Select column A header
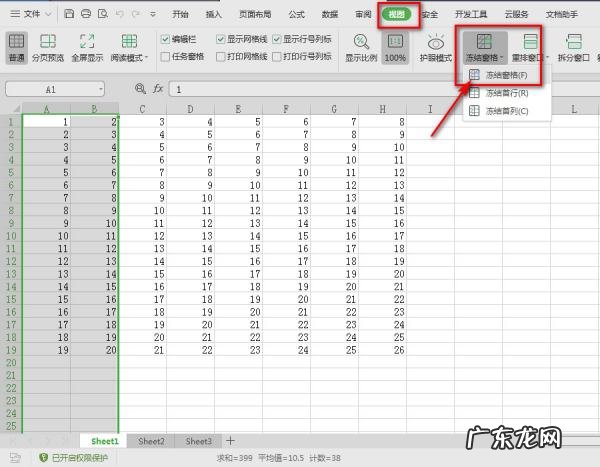 47,109
